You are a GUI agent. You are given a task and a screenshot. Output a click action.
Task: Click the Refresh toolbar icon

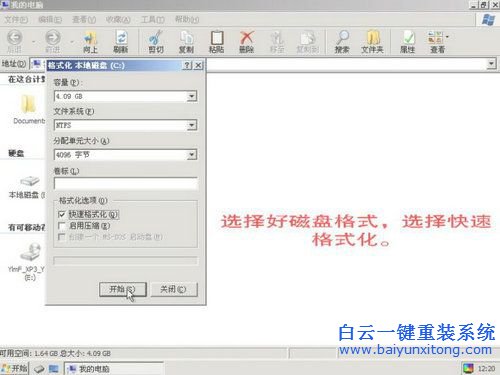click(x=121, y=38)
